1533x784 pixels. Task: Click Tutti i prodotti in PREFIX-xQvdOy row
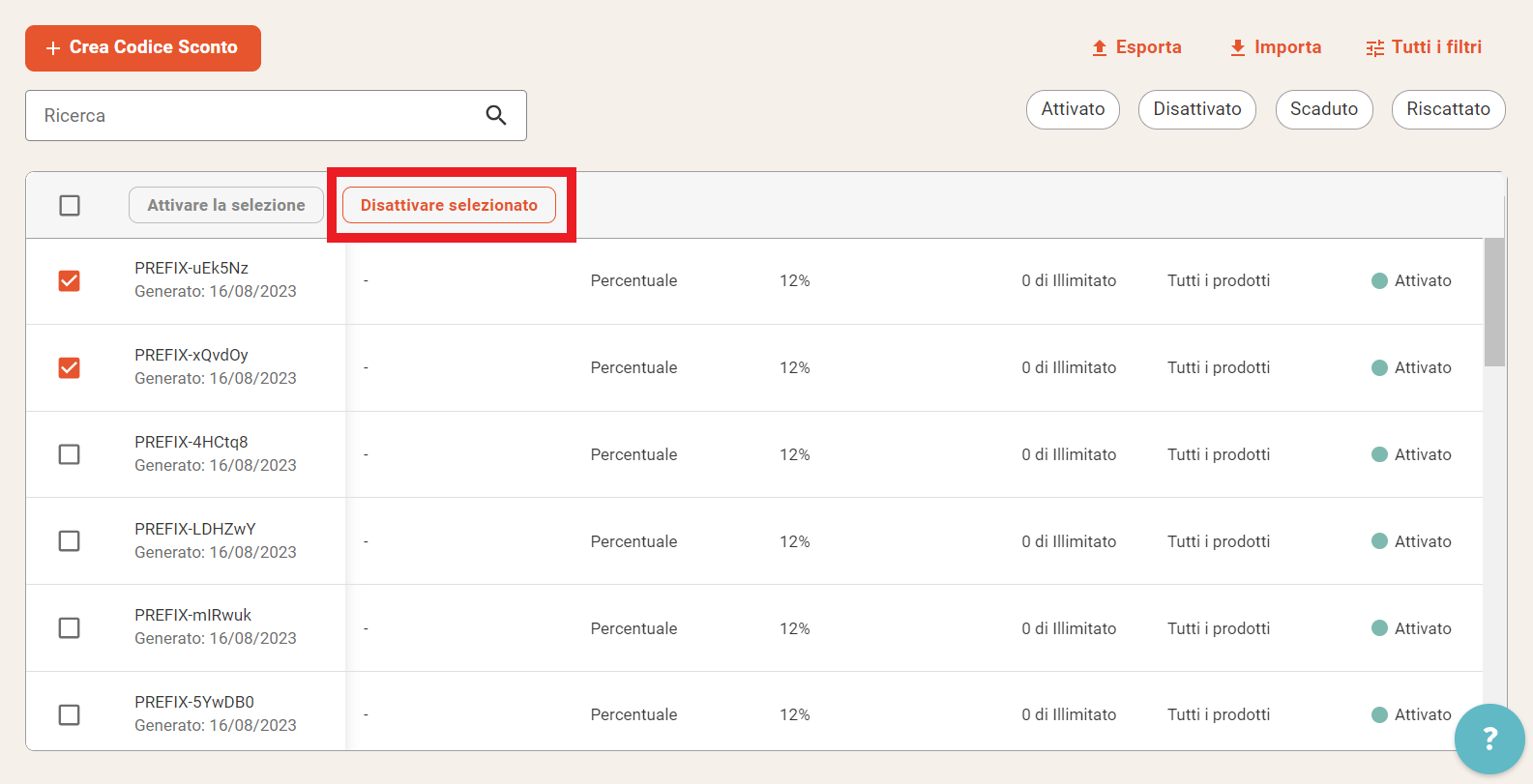coord(1219,367)
